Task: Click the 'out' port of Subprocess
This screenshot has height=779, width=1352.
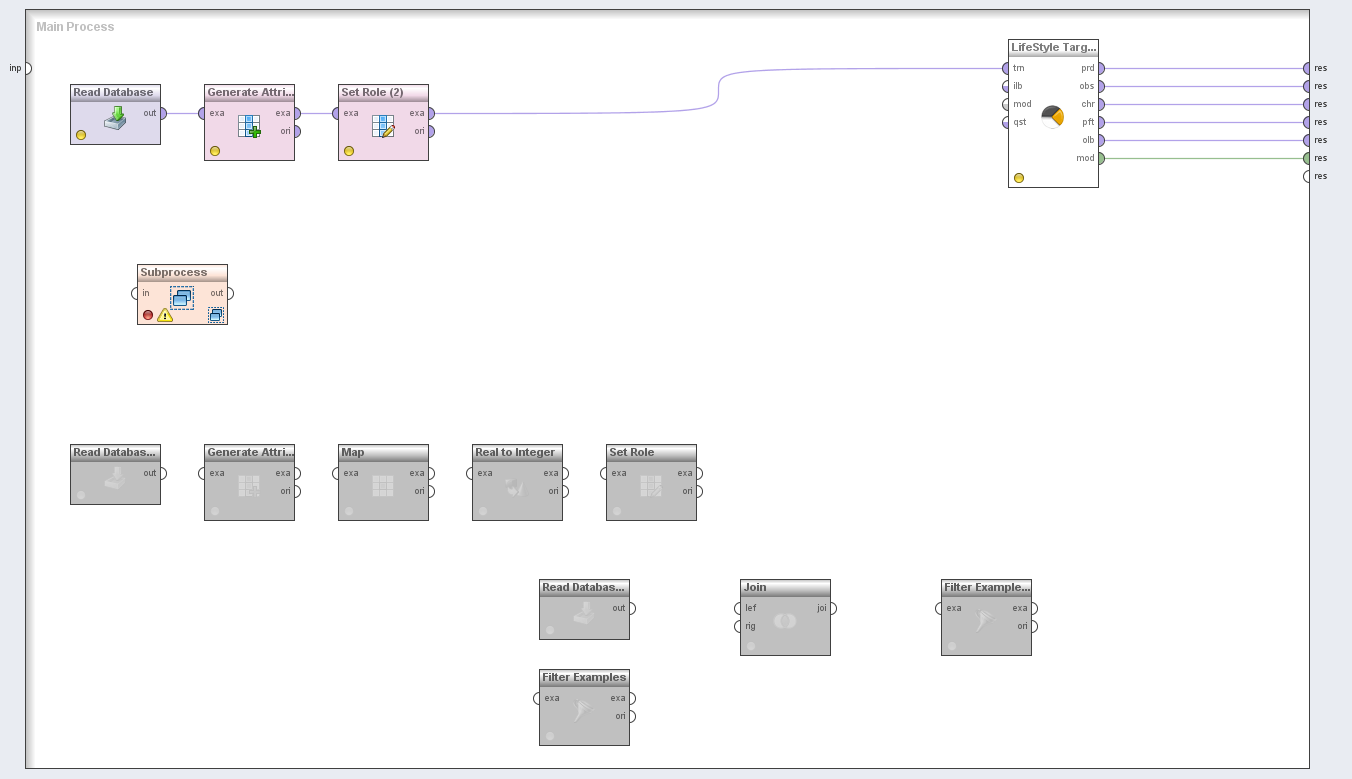Action: [230, 293]
